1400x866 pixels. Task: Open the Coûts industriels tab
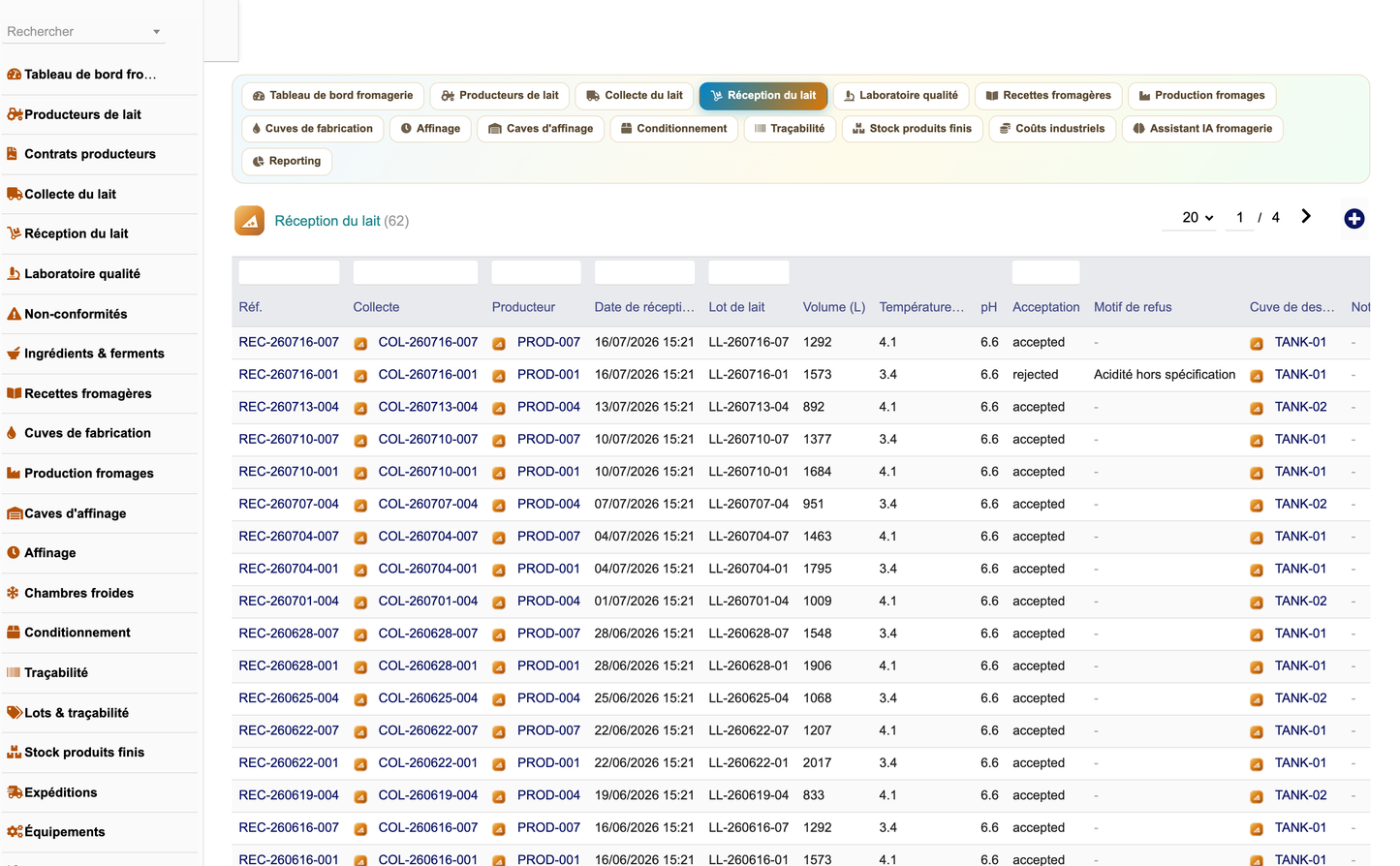(1051, 129)
